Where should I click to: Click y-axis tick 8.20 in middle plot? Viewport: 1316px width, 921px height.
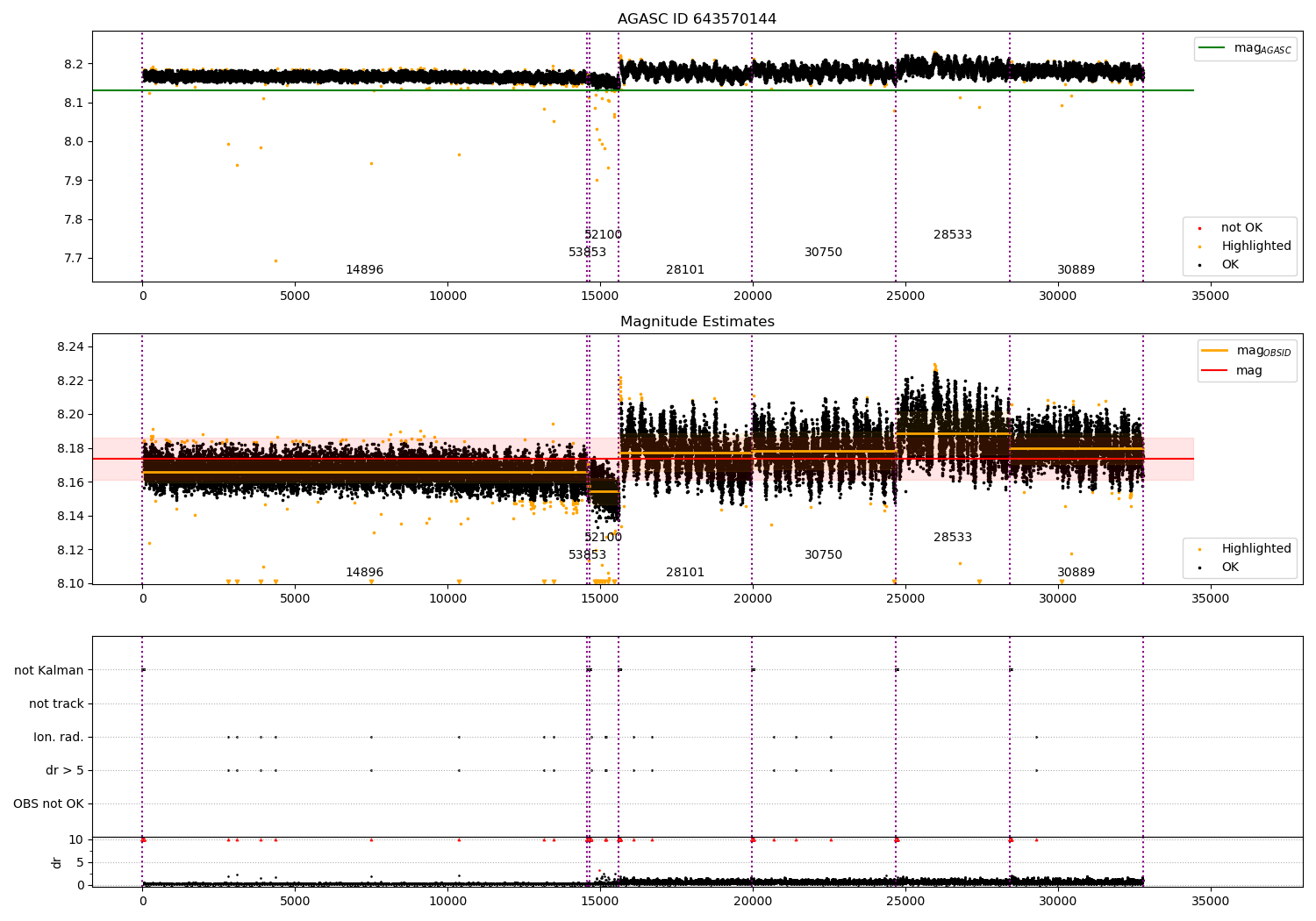70,415
